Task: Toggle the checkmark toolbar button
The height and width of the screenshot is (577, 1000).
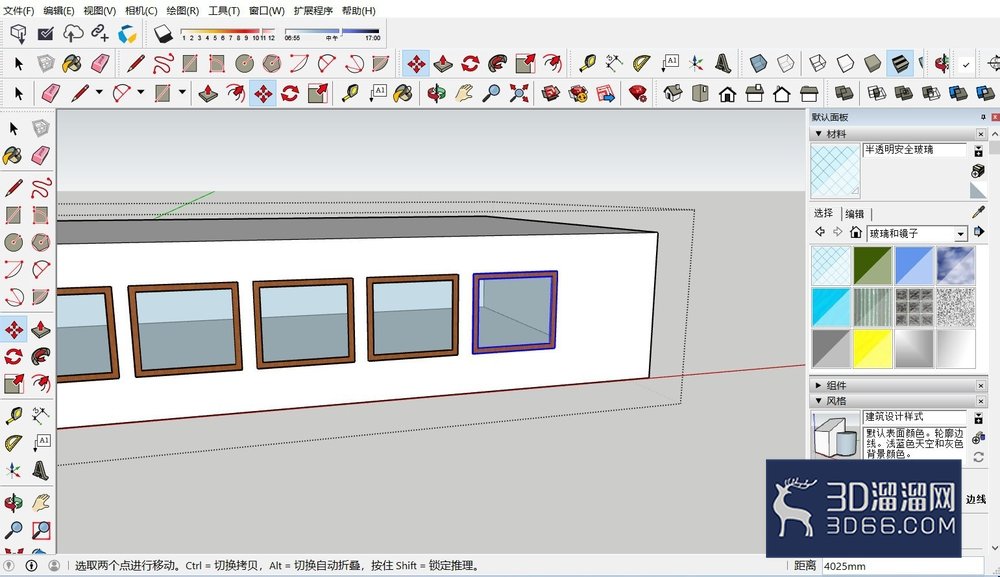Action: click(966, 64)
